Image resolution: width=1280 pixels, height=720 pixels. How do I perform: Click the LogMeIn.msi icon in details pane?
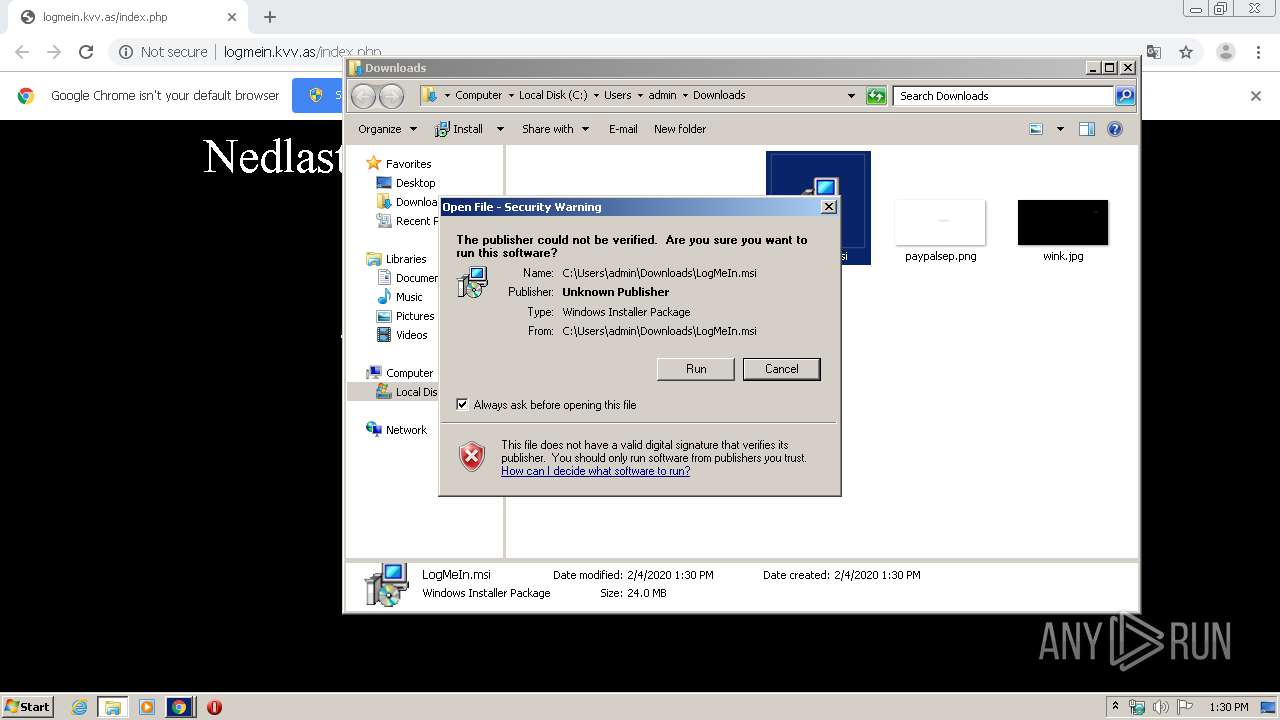386,584
